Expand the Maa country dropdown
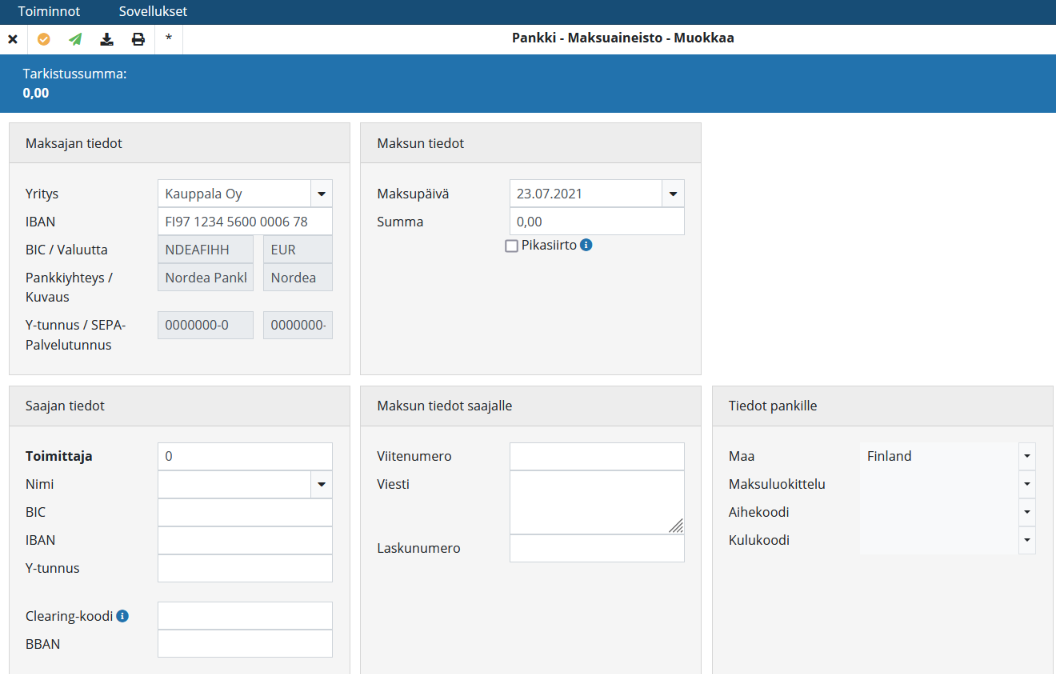 tap(1027, 456)
